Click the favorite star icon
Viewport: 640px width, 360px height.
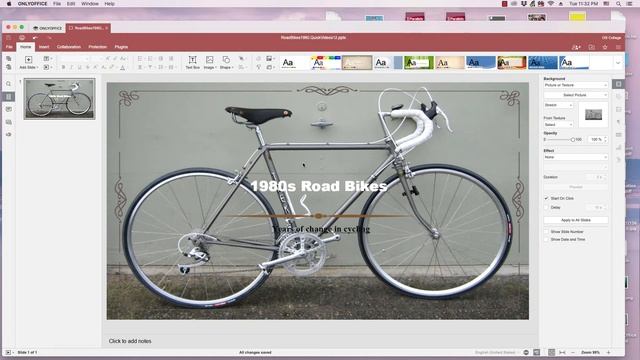click(x=605, y=47)
